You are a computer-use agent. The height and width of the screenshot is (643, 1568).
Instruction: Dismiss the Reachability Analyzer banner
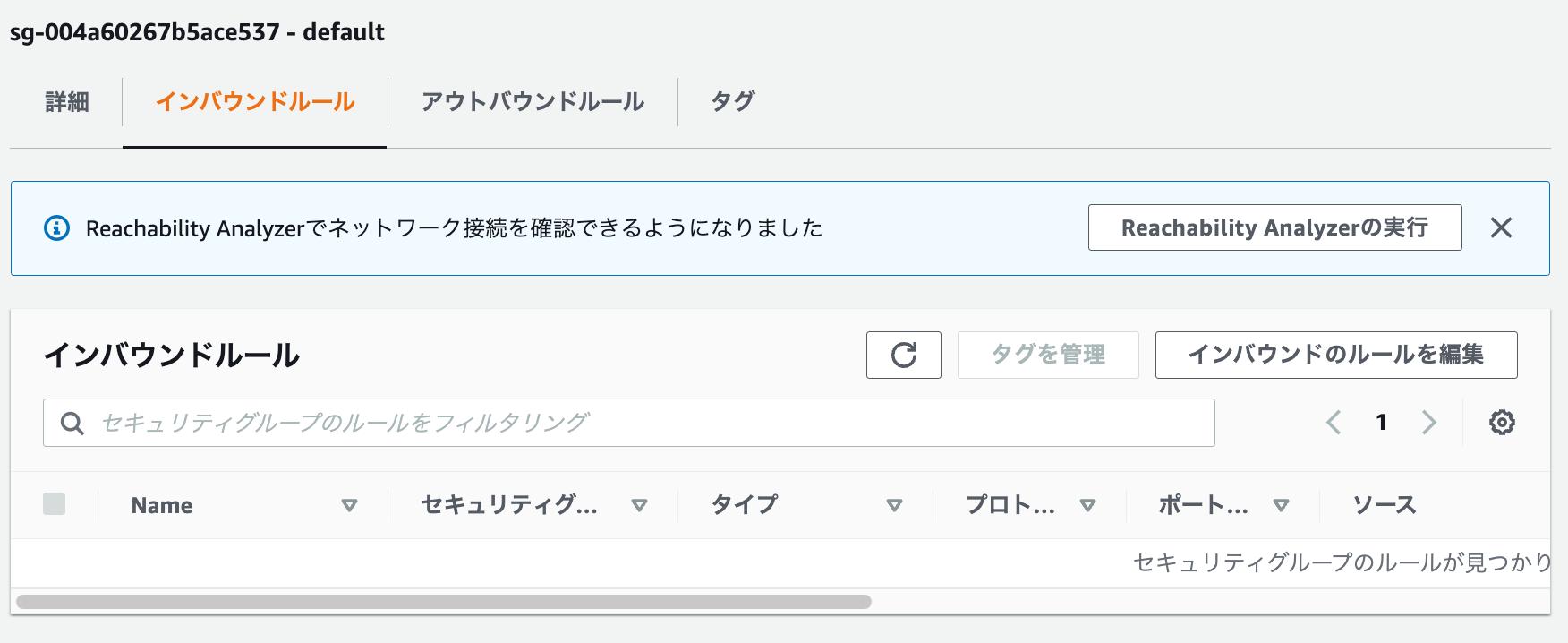(x=1503, y=227)
